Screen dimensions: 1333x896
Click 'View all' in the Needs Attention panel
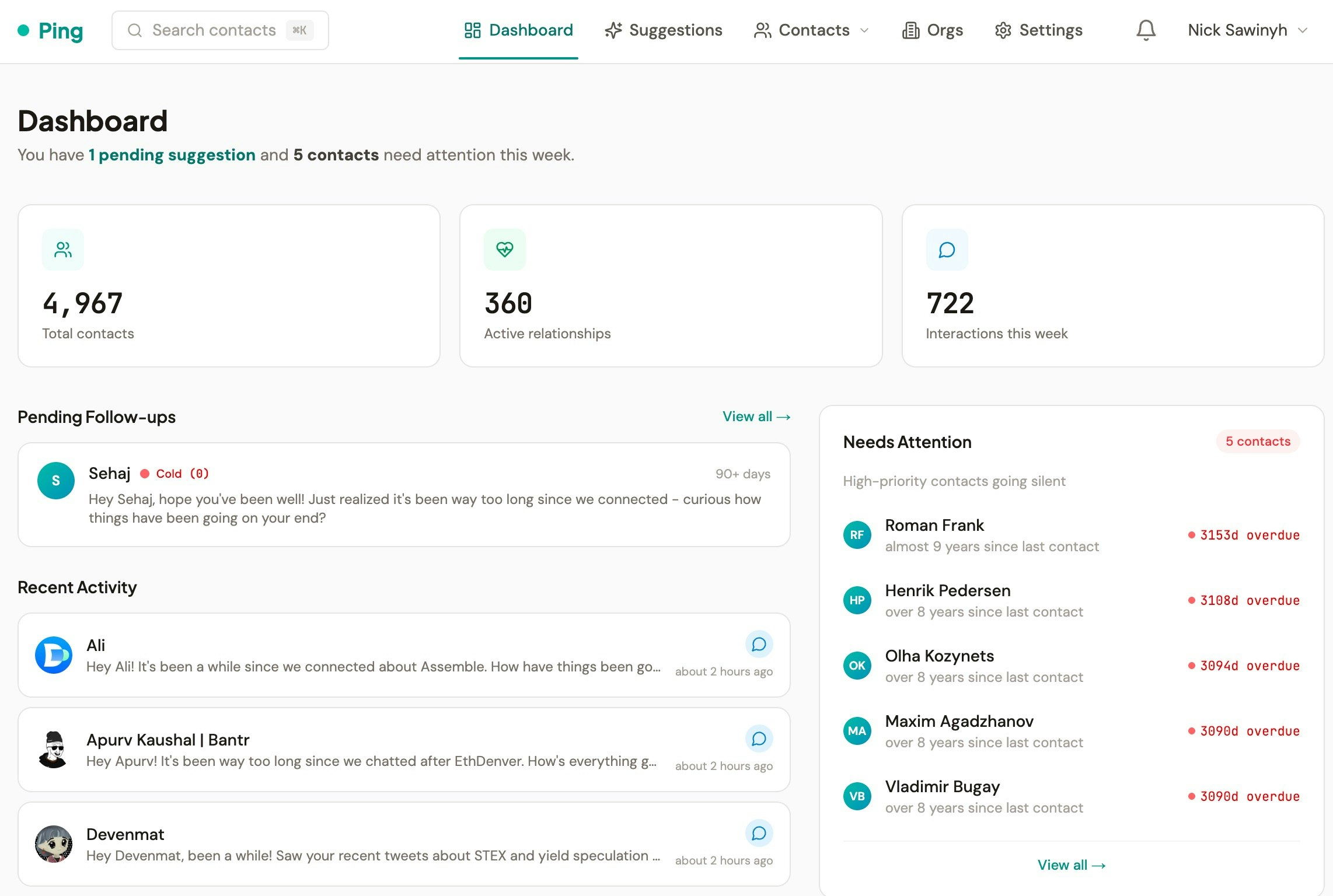pyautogui.click(x=1072, y=865)
